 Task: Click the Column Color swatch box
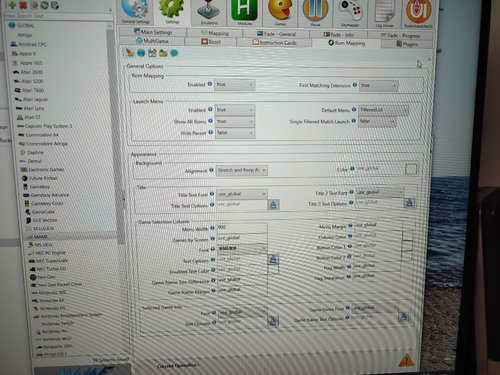(x=408, y=236)
